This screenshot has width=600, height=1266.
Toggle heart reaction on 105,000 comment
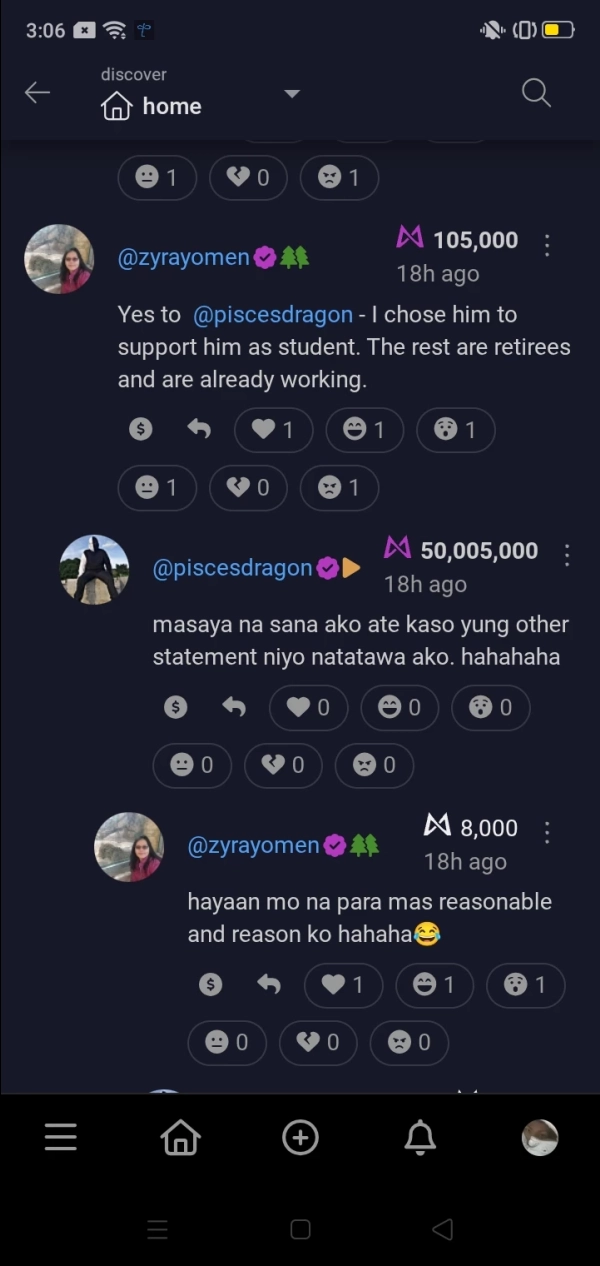coord(273,430)
